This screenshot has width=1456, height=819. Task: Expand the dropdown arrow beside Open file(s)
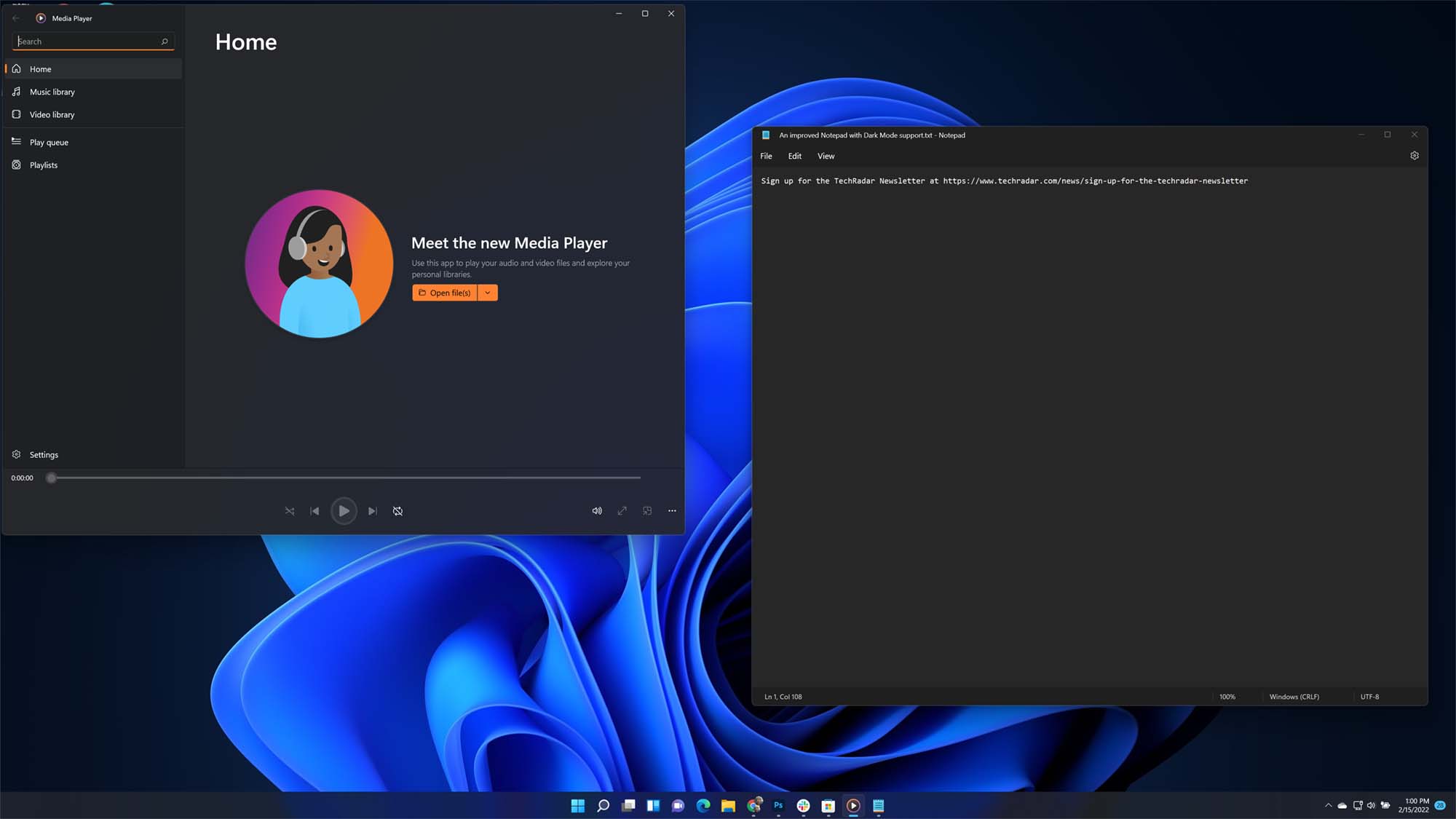point(488,293)
